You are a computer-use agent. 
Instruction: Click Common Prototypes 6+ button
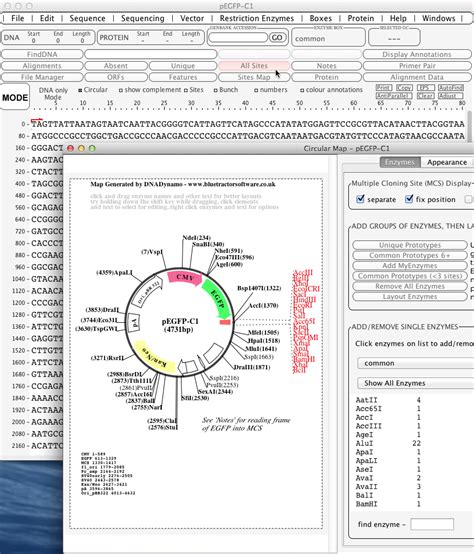(410, 255)
